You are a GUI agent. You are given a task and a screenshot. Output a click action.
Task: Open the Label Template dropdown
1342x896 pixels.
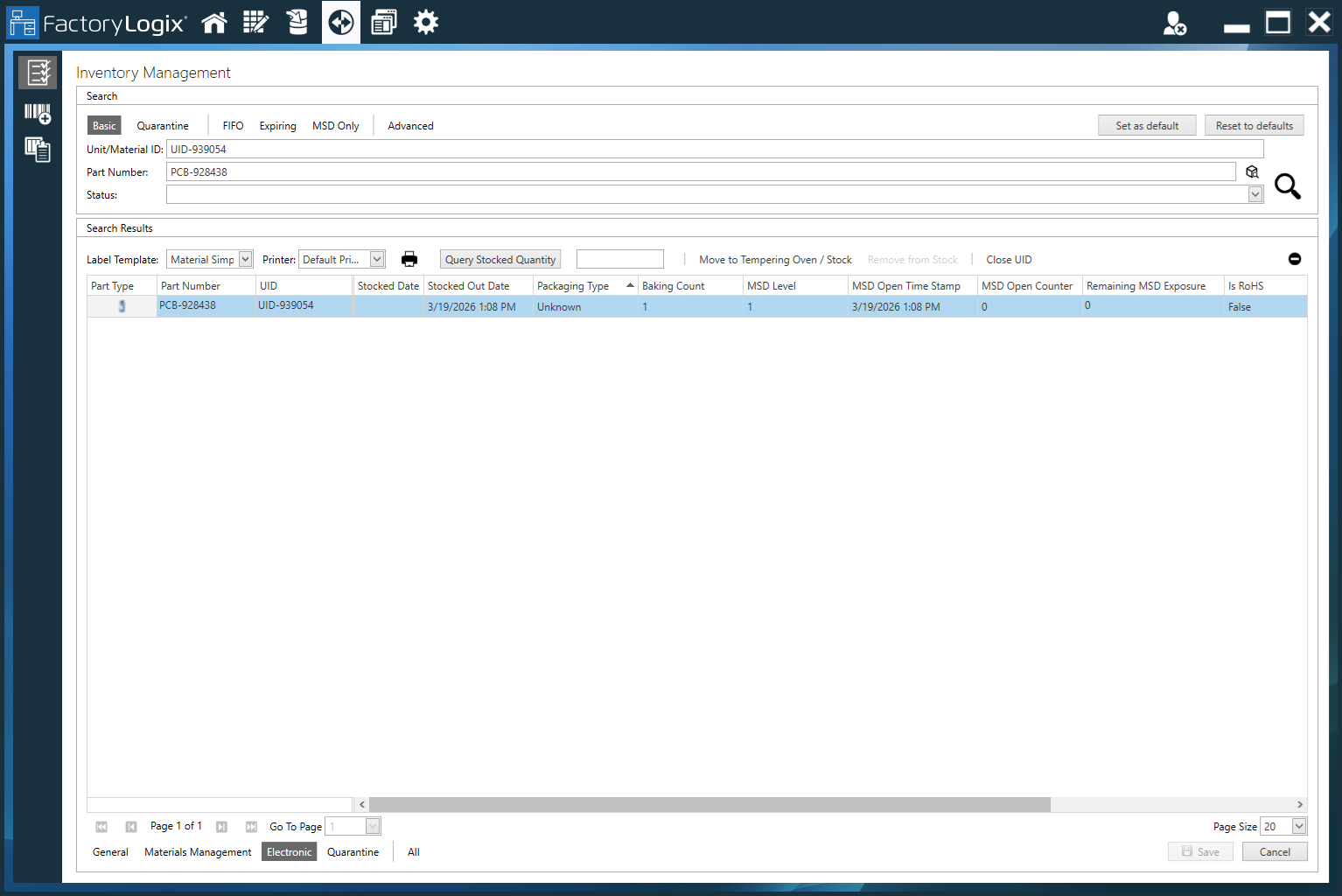(246, 258)
